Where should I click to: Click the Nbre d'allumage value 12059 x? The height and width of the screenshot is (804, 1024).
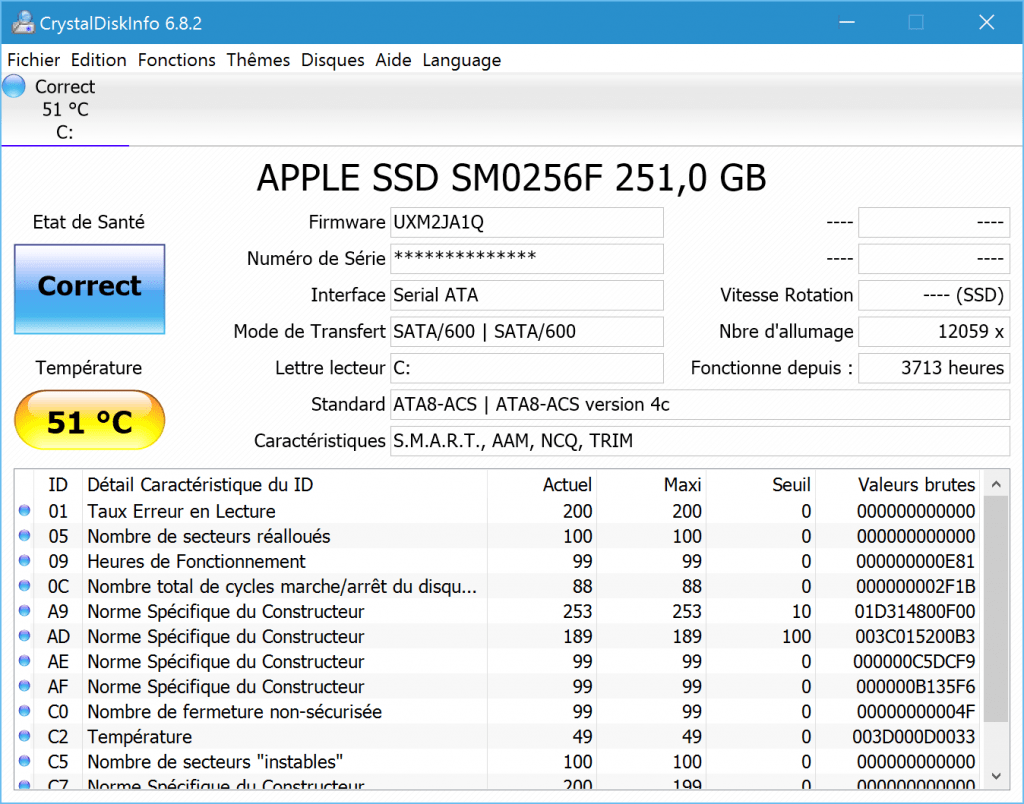tap(934, 332)
